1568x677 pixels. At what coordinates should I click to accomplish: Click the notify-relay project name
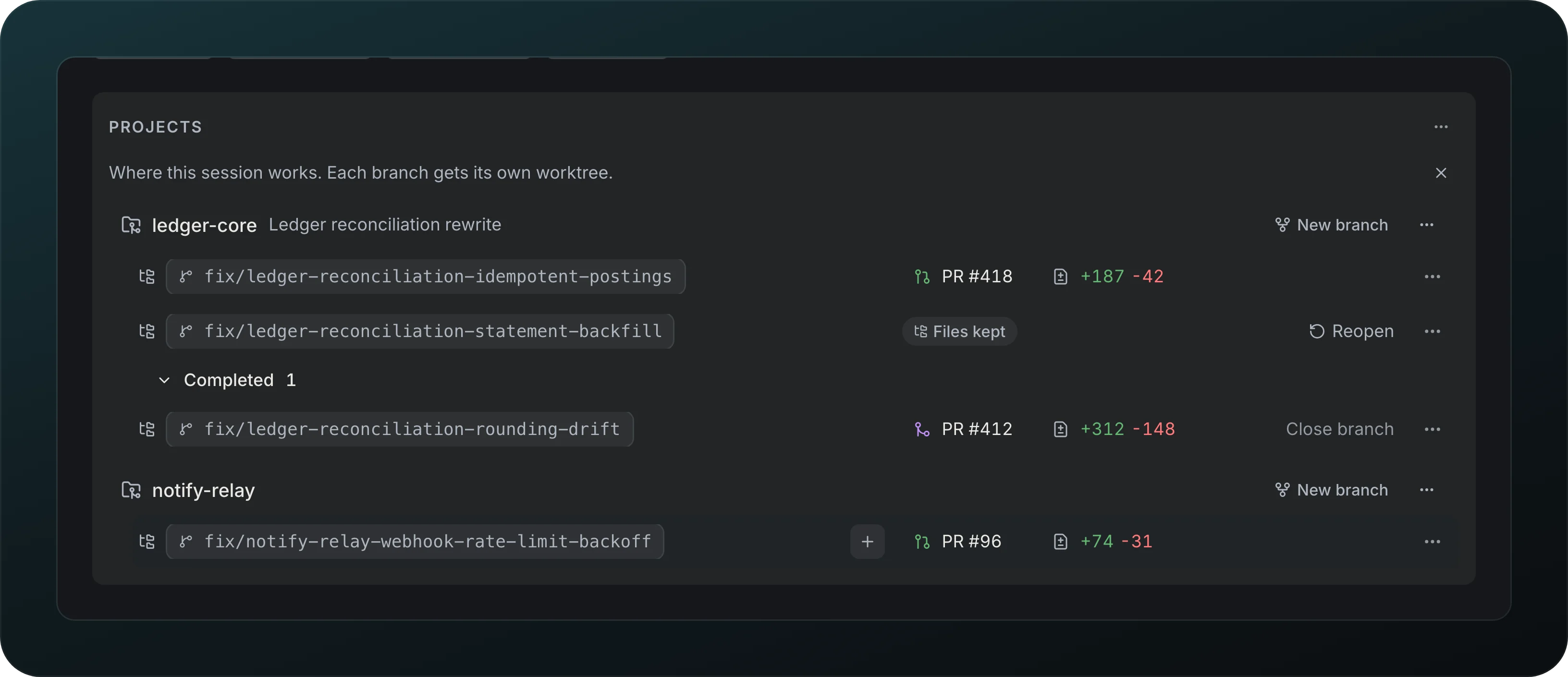pyautogui.click(x=203, y=490)
